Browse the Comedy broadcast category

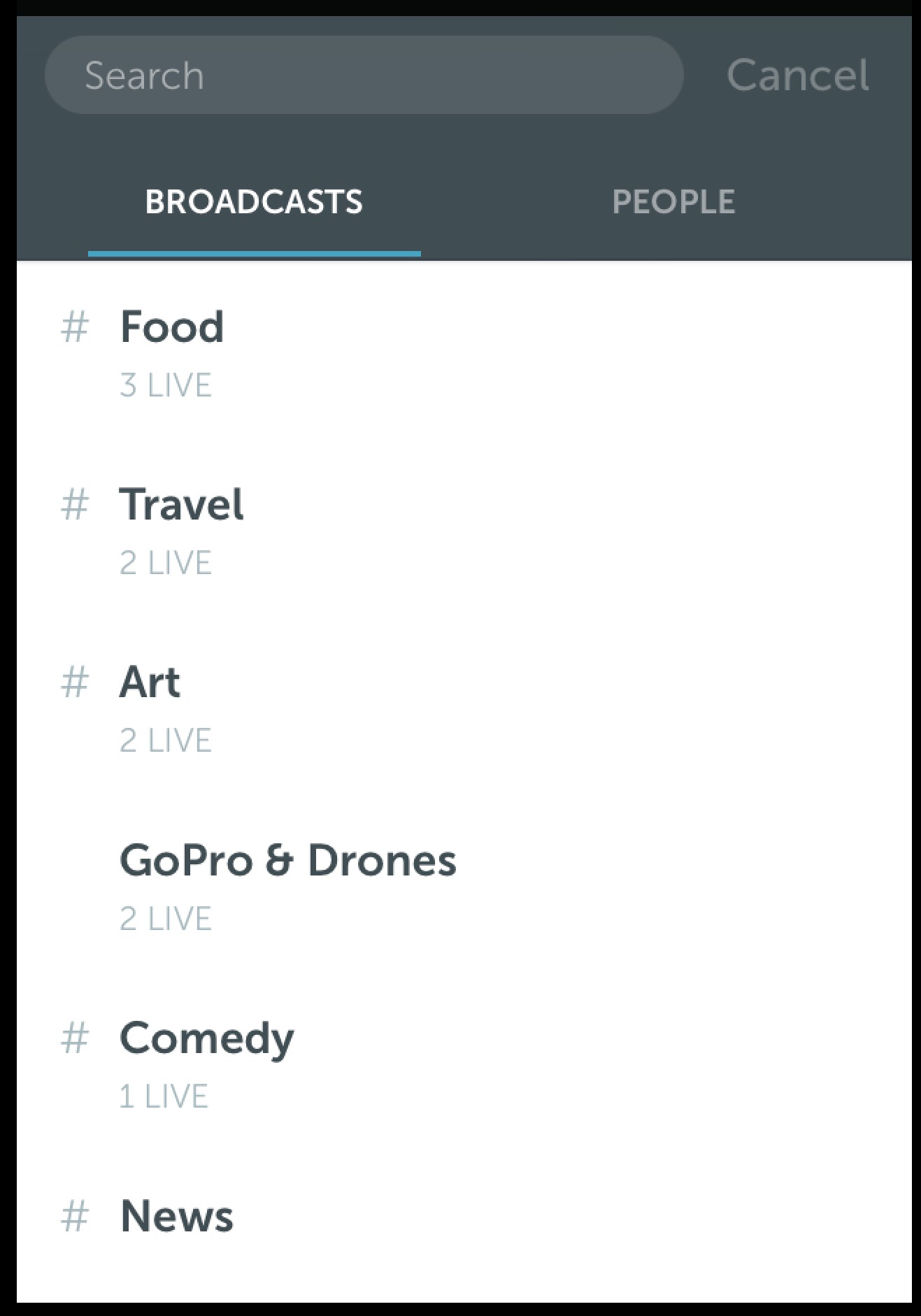[207, 1038]
